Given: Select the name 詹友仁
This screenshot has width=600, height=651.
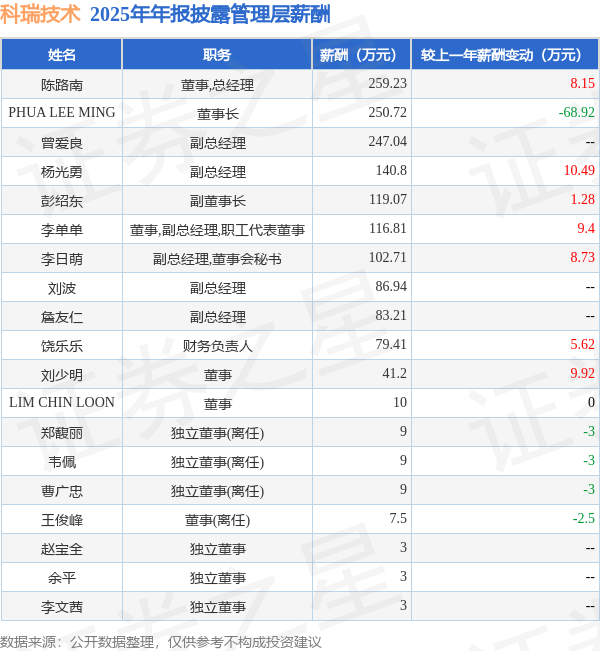Looking at the screenshot, I should [x=62, y=317].
